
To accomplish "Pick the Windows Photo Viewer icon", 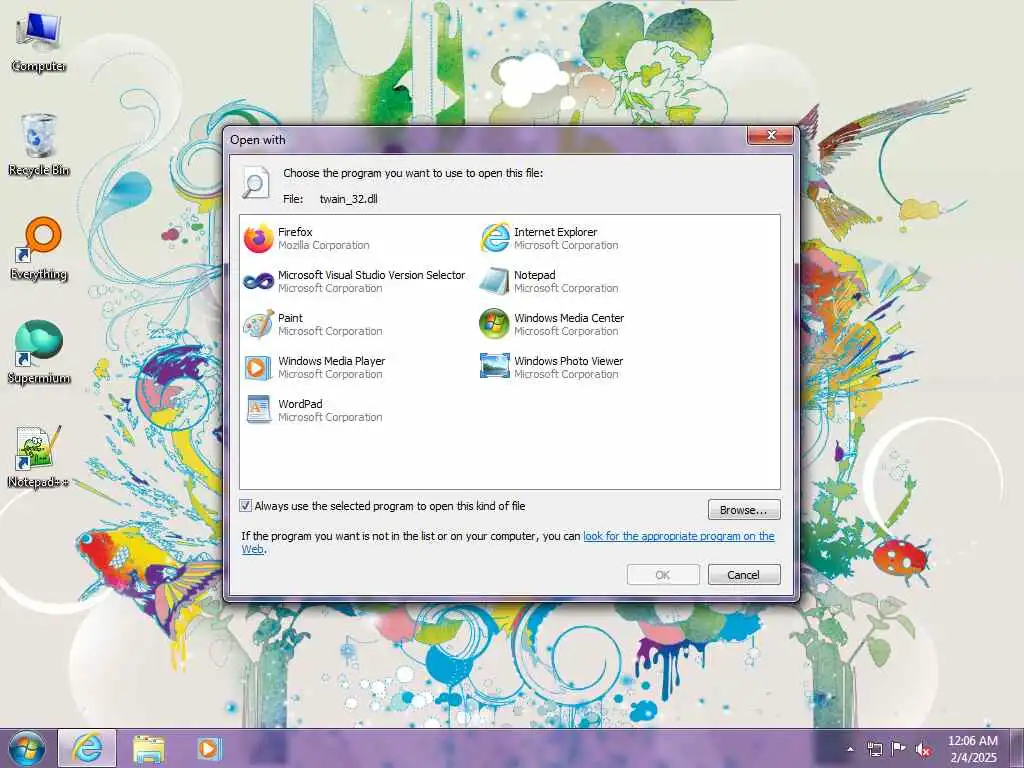I will tap(494, 366).
